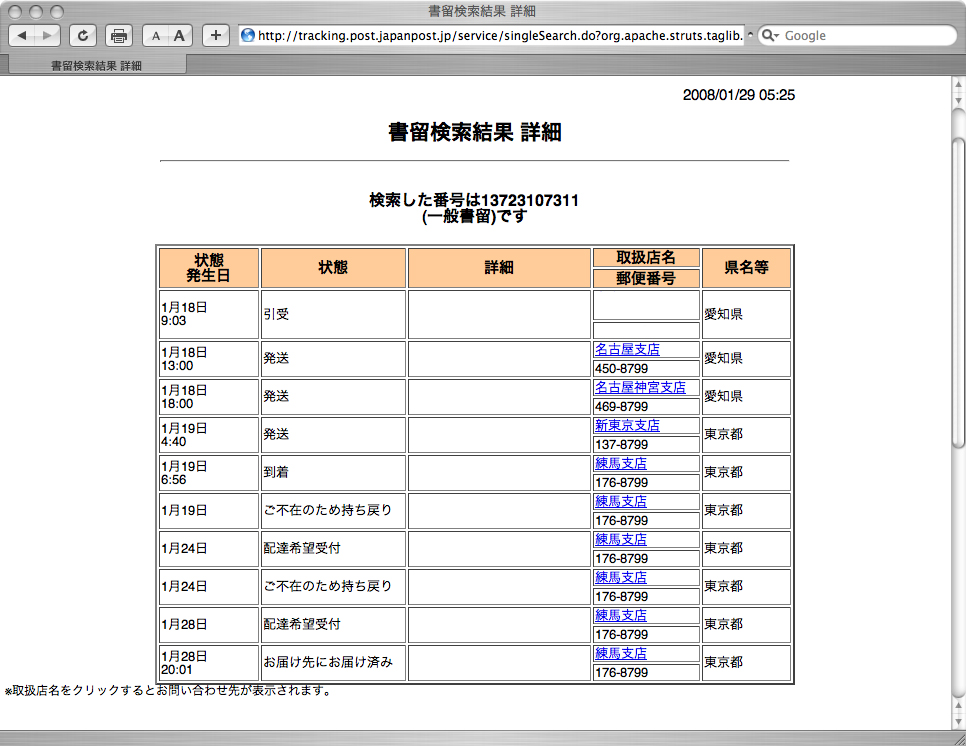
Task: Make text smaller with the small A button
Action: click(x=155, y=36)
